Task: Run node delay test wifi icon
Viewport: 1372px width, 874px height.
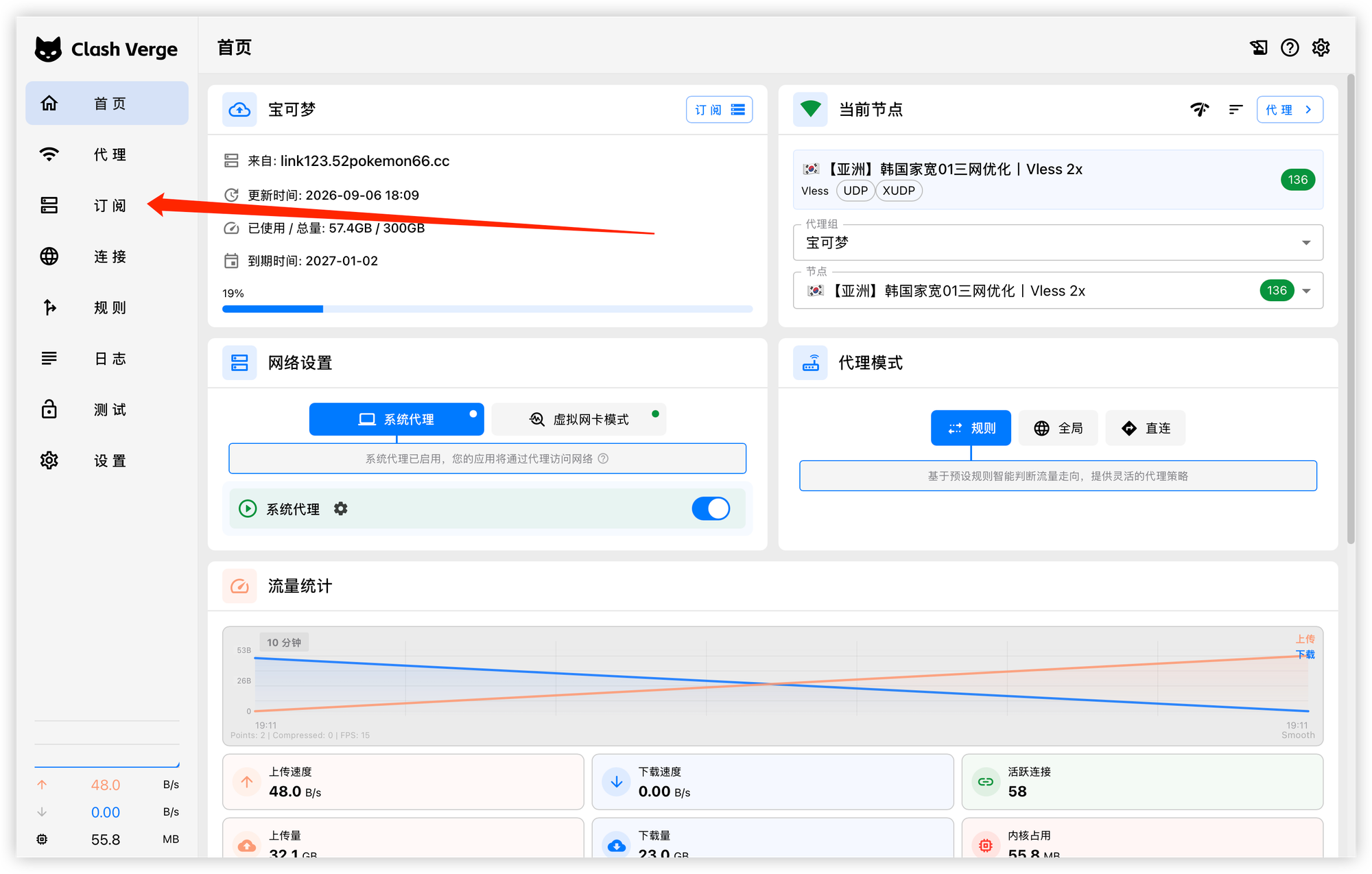Action: click(1199, 109)
